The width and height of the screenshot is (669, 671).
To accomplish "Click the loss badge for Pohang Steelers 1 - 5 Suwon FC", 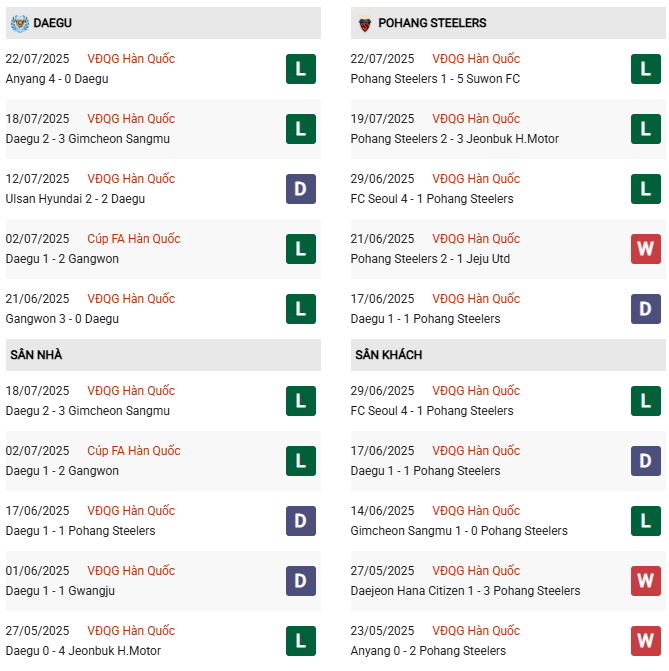I will click(645, 69).
